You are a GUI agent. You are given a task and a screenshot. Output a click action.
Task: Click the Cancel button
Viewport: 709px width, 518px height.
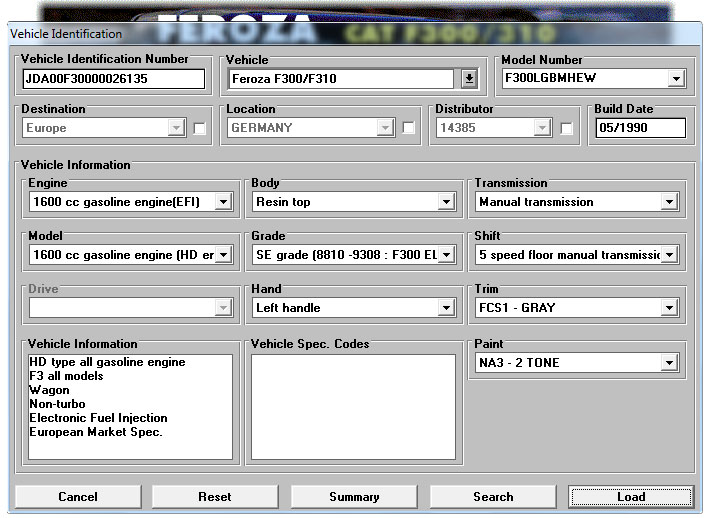(x=78, y=497)
